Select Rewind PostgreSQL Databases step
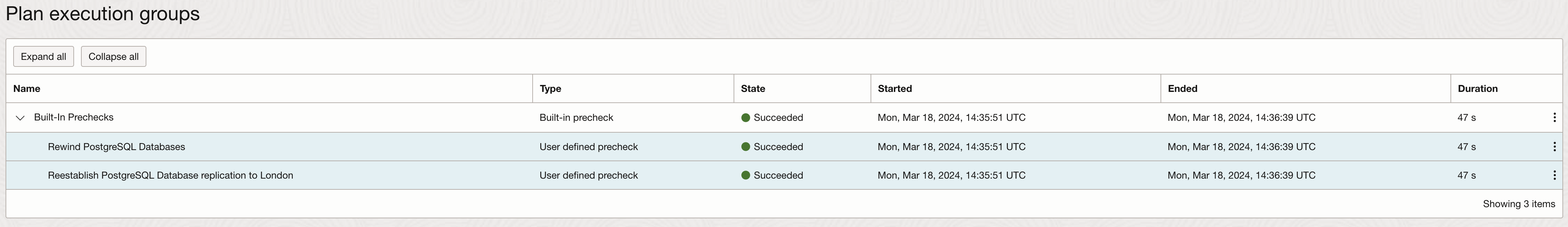Viewport: 1568px width, 227px height. pos(116,147)
